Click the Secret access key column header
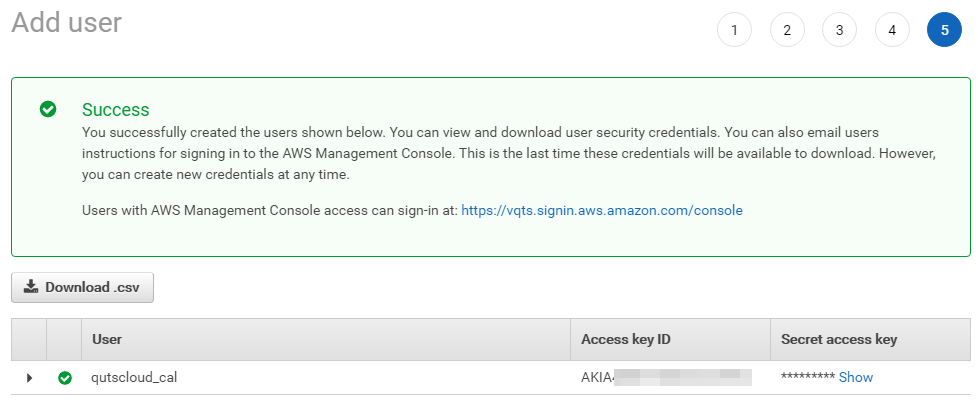978x403 pixels. point(838,340)
